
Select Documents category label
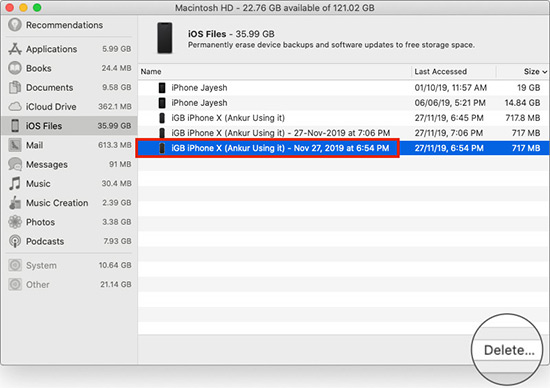point(49,87)
